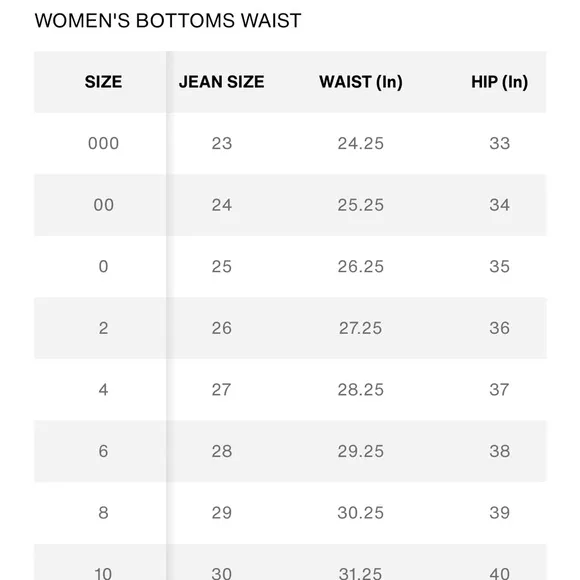Select the HIP (In) column header

coord(499,82)
